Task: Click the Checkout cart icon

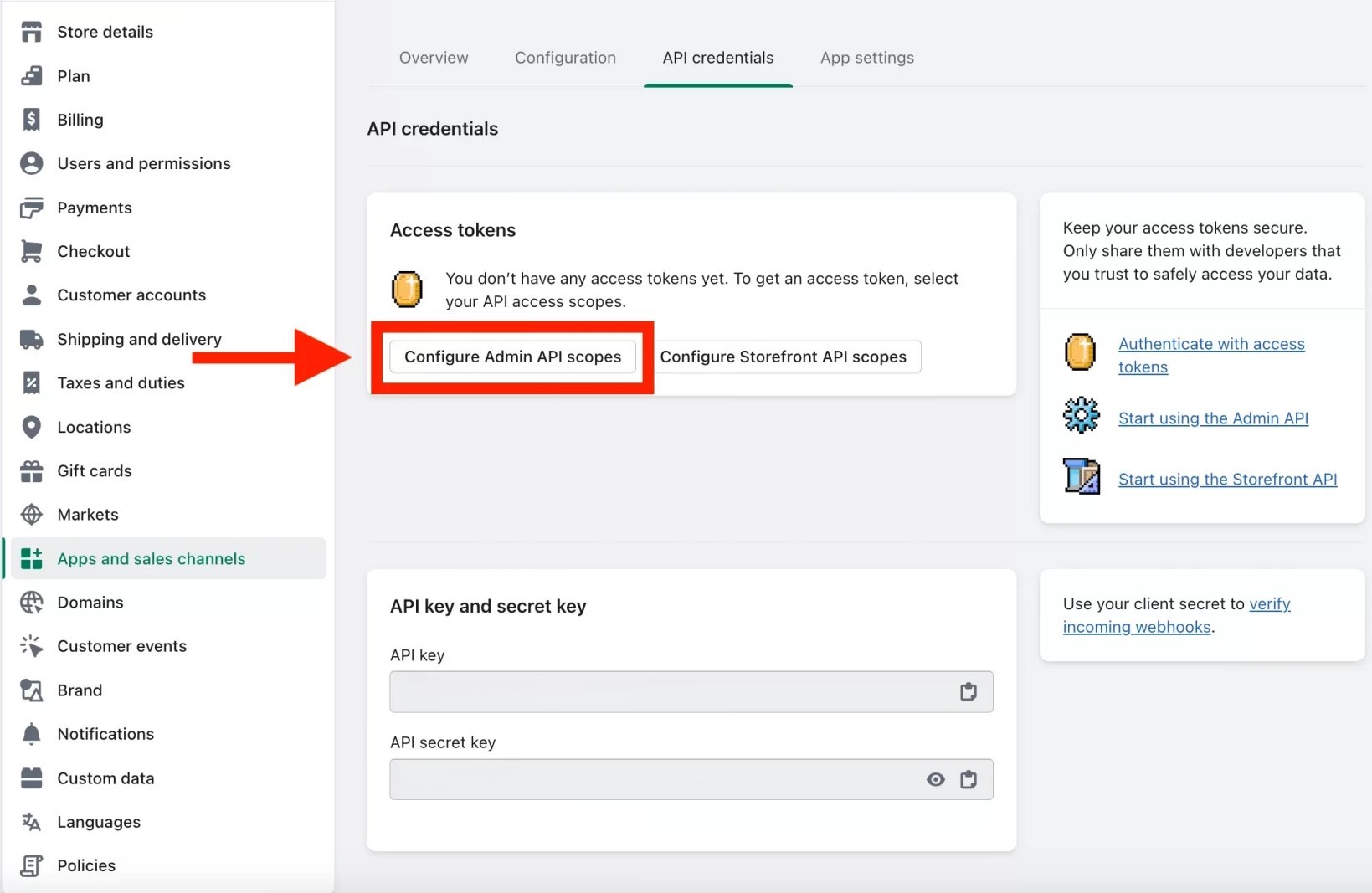Action: coord(31,251)
